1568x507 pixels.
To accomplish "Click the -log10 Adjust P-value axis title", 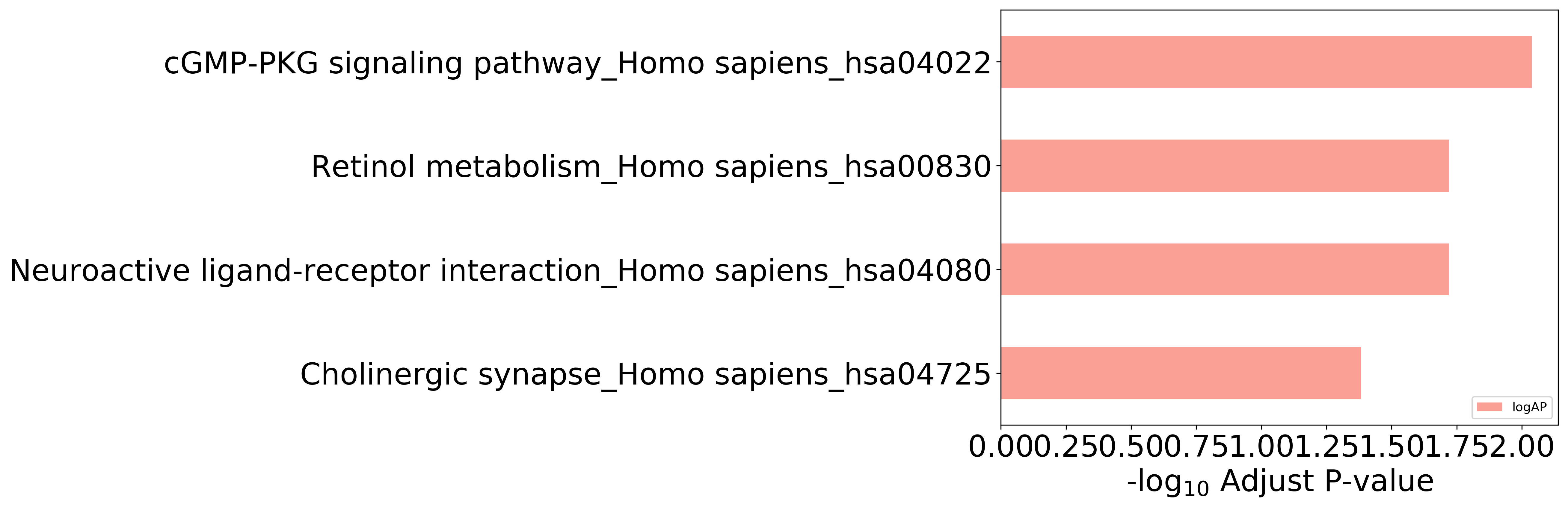I will [x=1279, y=482].
